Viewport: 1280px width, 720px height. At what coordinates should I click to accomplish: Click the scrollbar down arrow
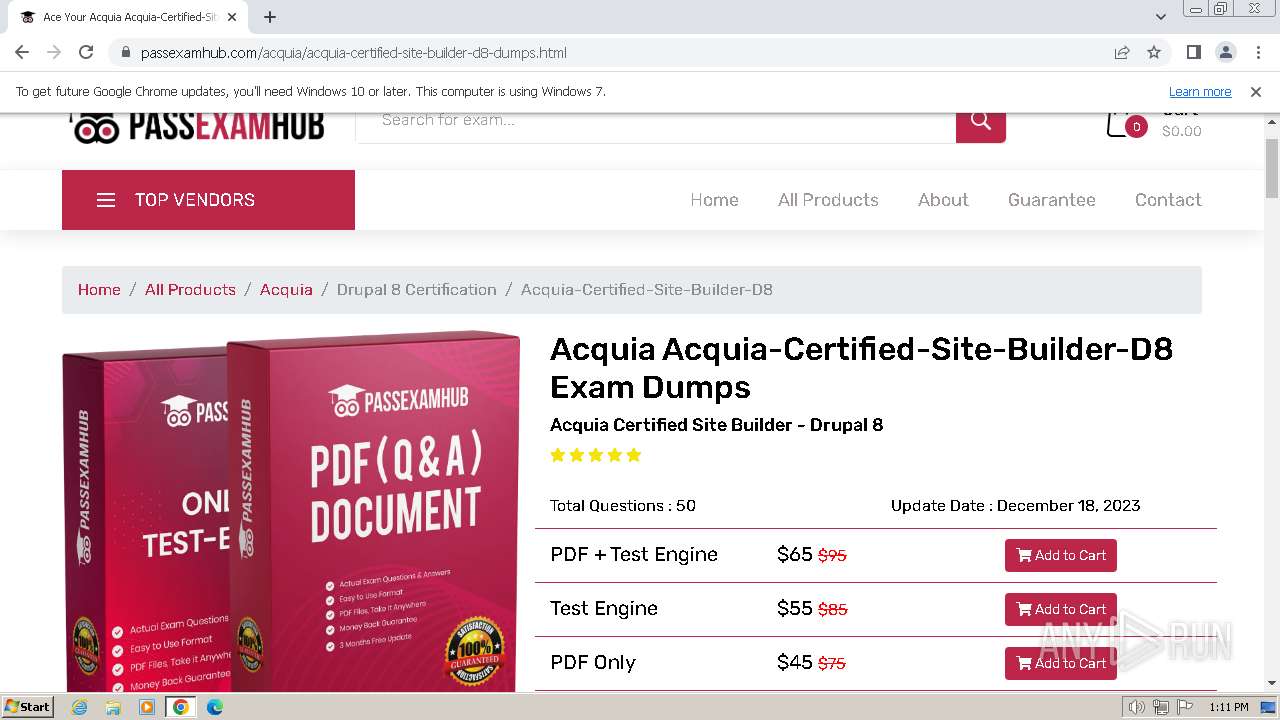(1271, 683)
